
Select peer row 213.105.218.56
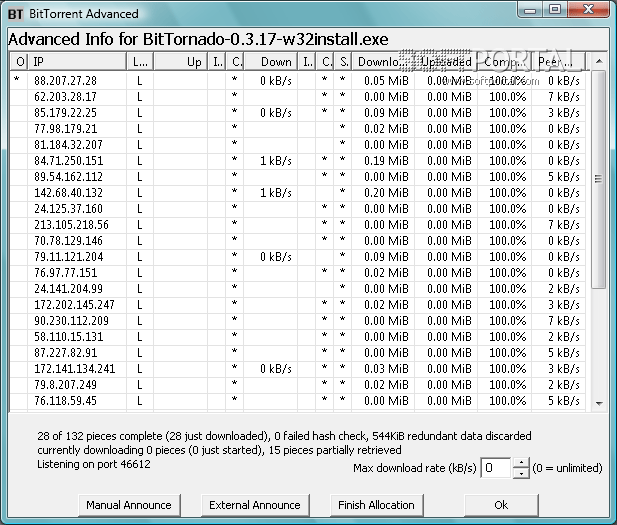[x=298, y=225]
